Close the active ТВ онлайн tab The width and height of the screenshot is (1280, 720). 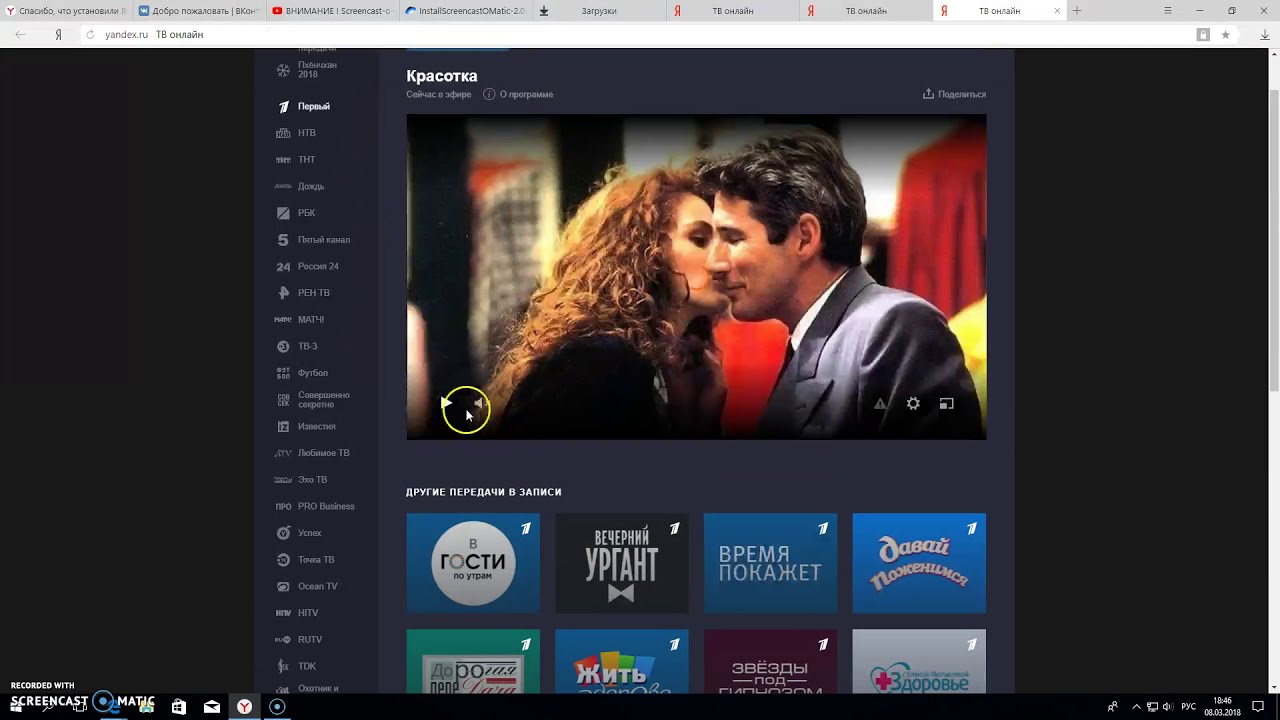click(1057, 11)
